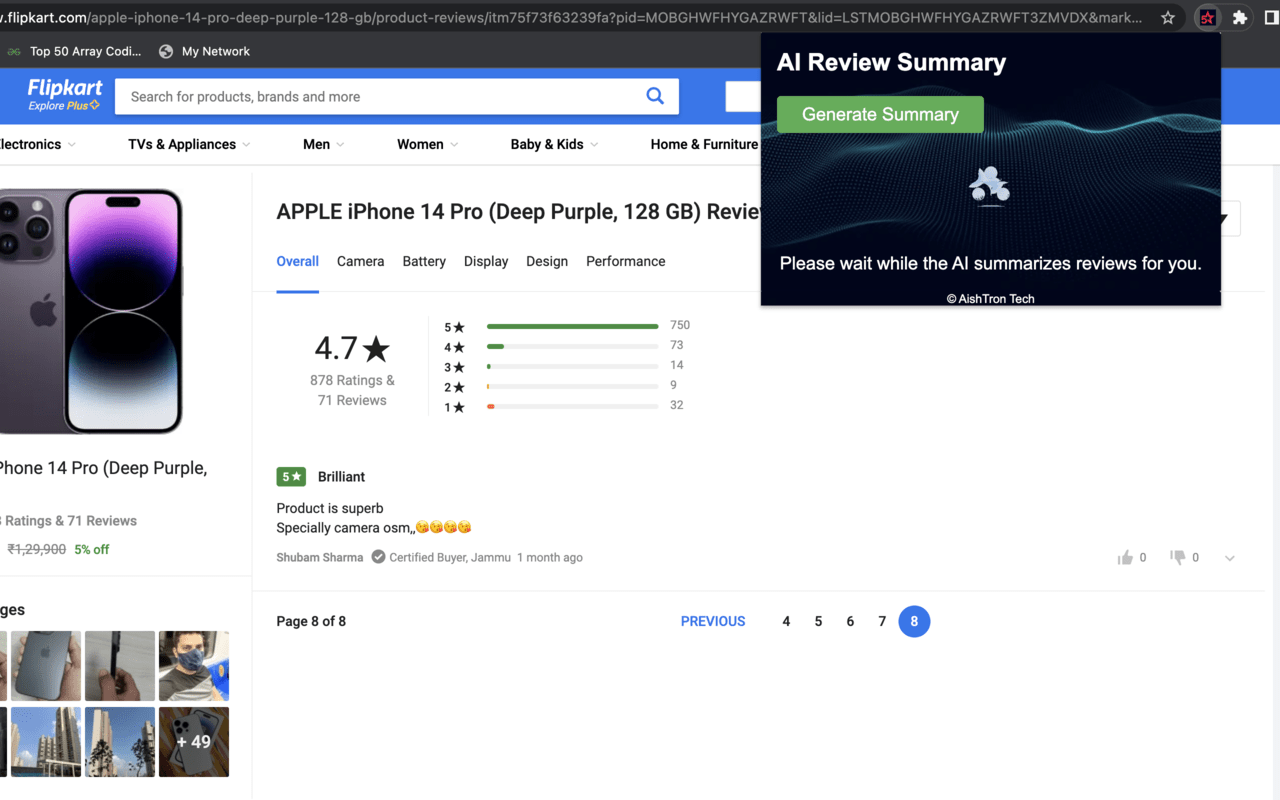Screen dimensions: 1280x800
Task: Expand the Women category menu
Action: point(427,144)
